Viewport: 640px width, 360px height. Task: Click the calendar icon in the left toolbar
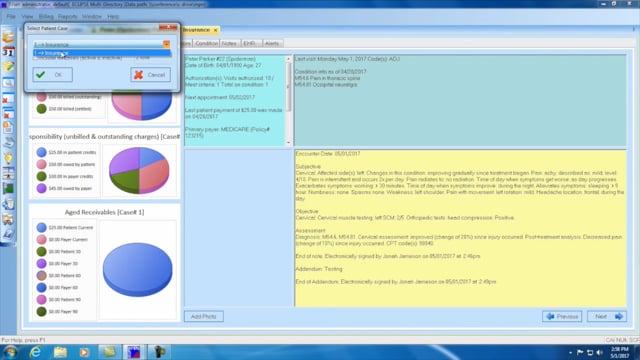tap(8, 52)
